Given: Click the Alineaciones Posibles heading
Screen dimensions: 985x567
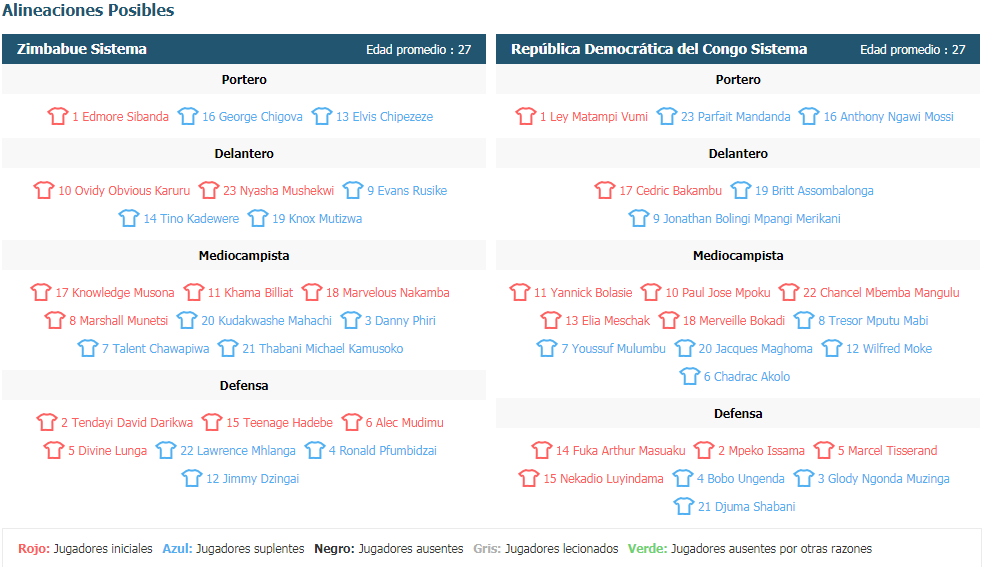Looking at the screenshot, I should click(x=88, y=10).
